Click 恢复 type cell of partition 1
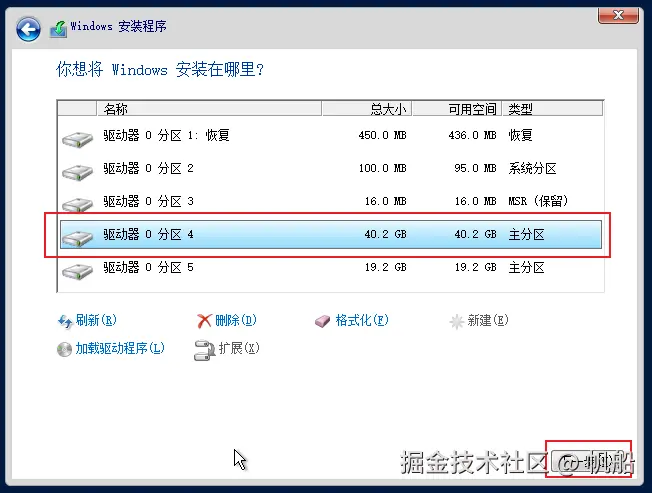The image size is (652, 493). [520, 135]
